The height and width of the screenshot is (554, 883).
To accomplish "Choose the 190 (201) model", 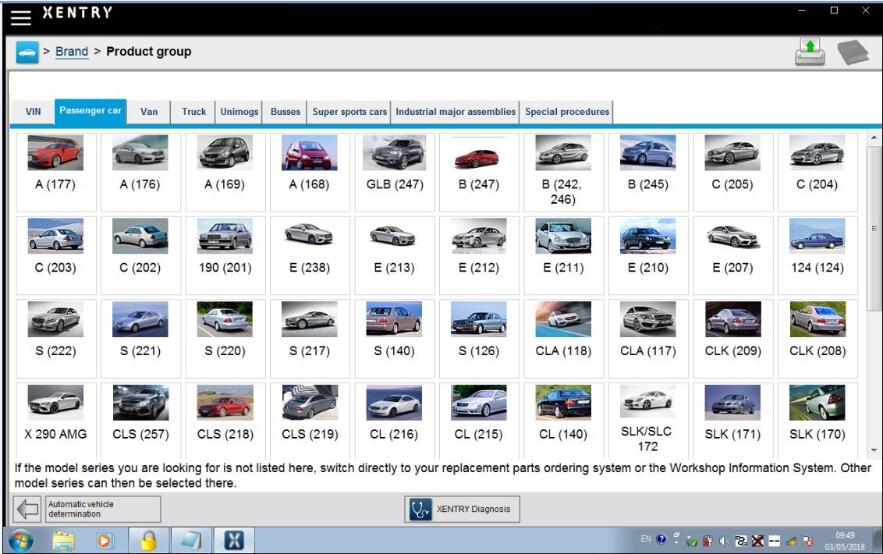I will click(x=225, y=255).
